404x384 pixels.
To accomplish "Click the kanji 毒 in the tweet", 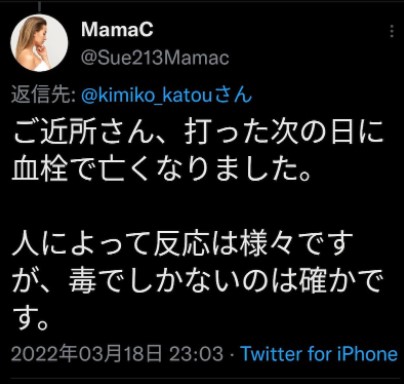I will 82,281.
